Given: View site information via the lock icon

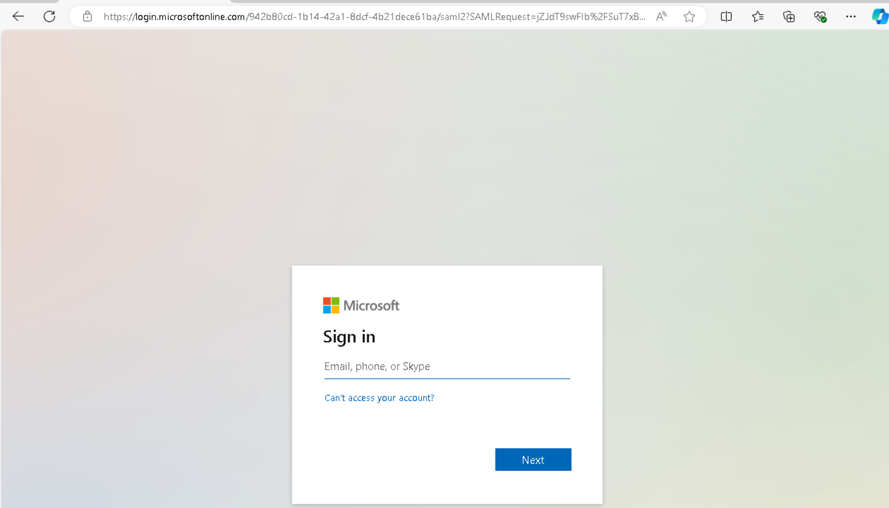Looking at the screenshot, I should click(87, 16).
